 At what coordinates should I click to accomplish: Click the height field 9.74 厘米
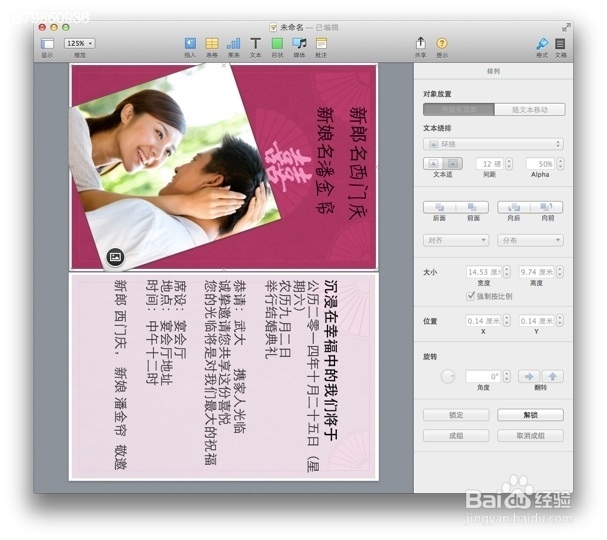click(x=537, y=272)
